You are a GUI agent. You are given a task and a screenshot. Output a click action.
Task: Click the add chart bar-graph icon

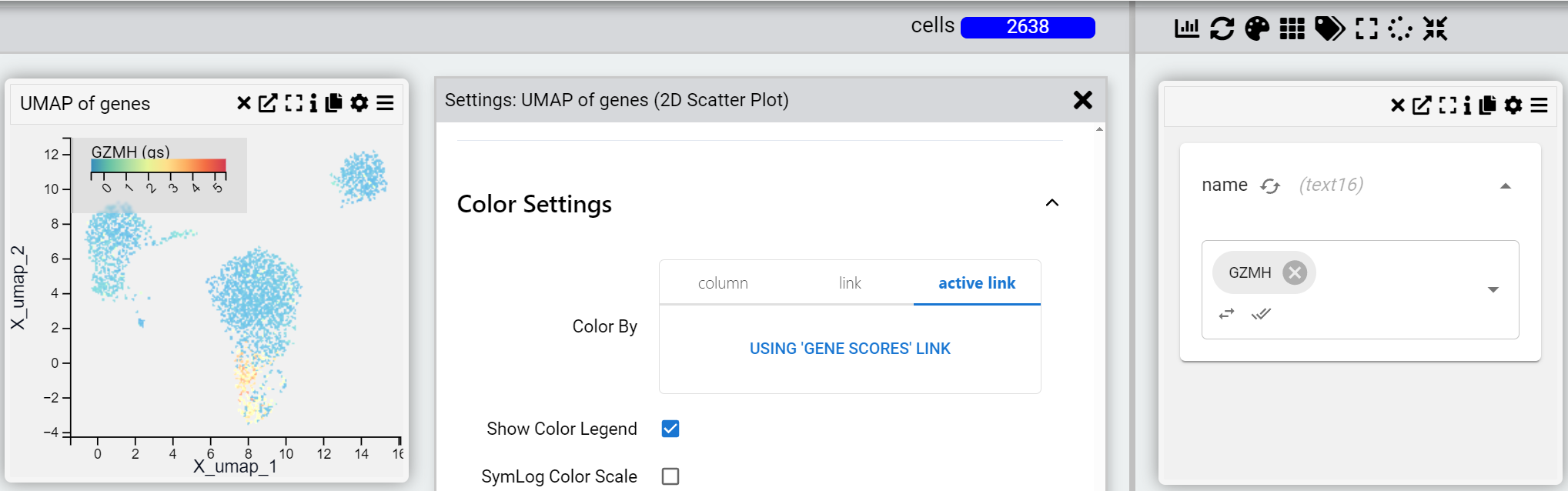click(x=1186, y=28)
